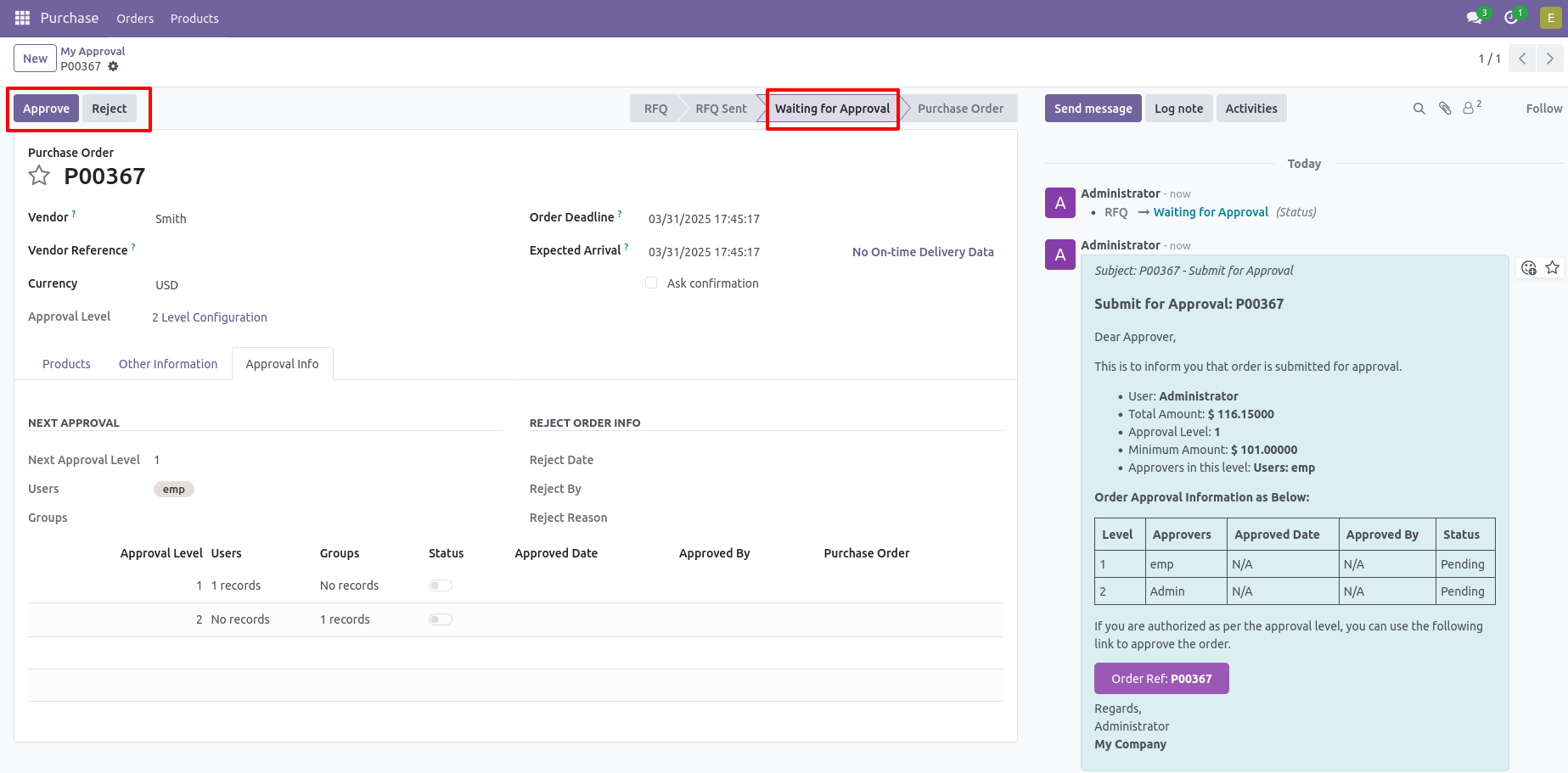
Task: Add a reaction to the approval message
Action: click(1529, 268)
